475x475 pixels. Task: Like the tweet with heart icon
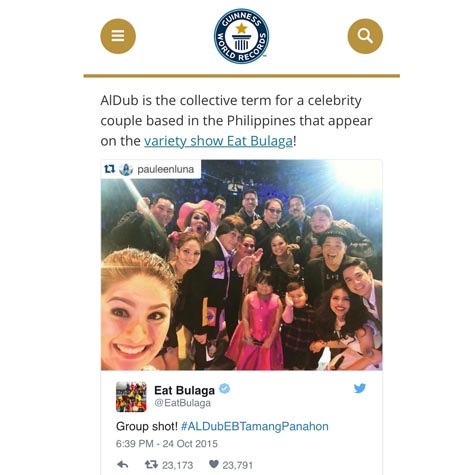[213, 464]
